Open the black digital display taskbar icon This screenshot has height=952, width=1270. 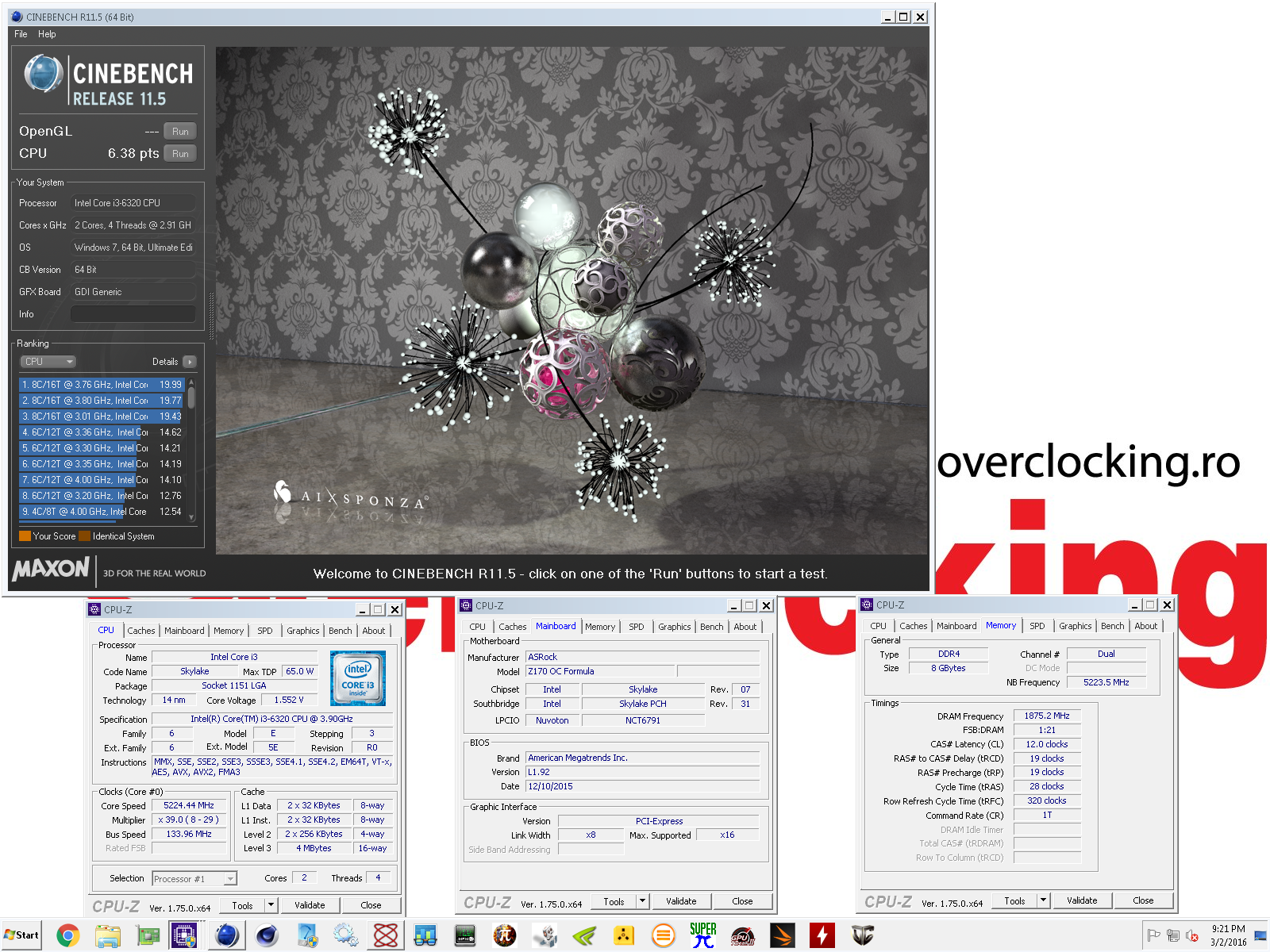coord(465,936)
